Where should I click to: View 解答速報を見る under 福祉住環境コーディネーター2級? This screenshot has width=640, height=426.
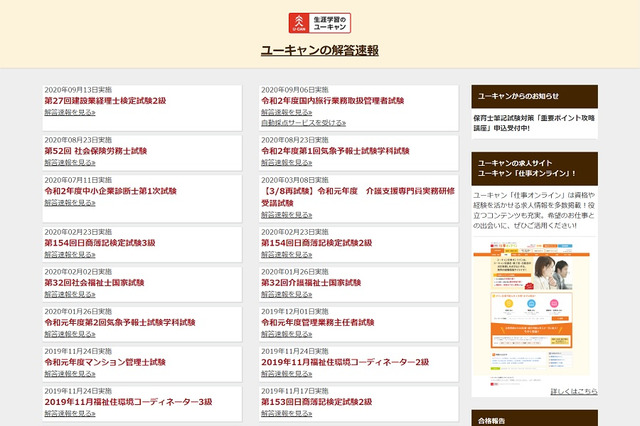point(287,373)
